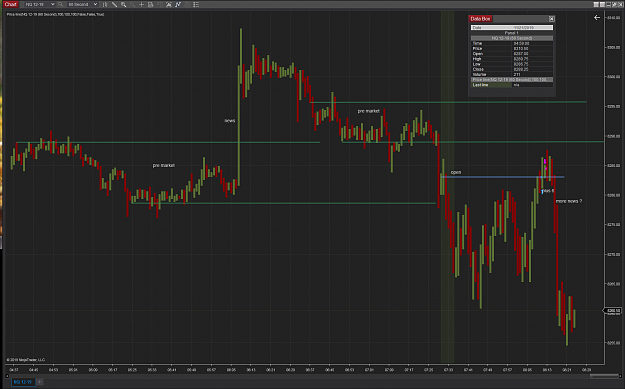
Task: Click the current price marker on axis
Action: coord(613,310)
